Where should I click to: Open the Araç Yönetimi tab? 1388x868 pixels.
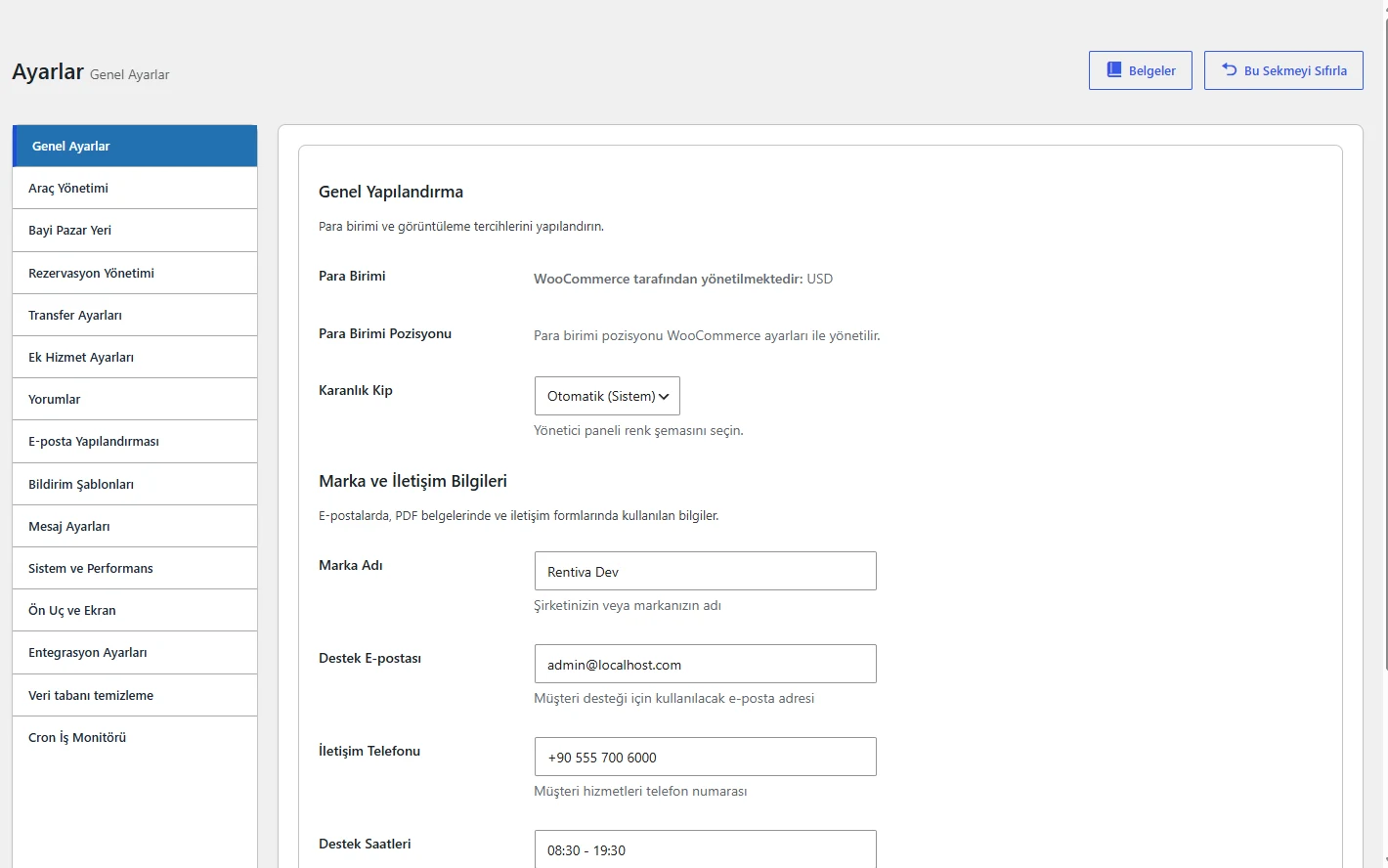point(135,188)
